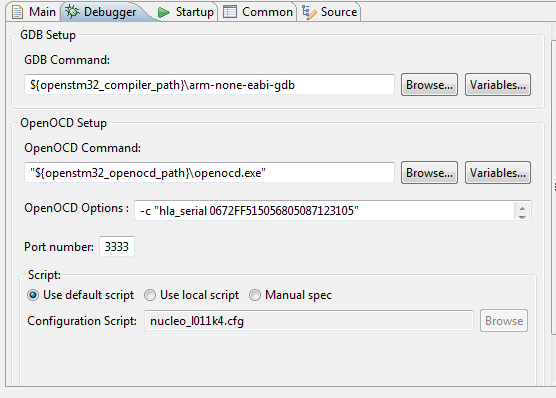Browse for the GDB Command path
Screen dimensions: 556x398
click(x=429, y=85)
